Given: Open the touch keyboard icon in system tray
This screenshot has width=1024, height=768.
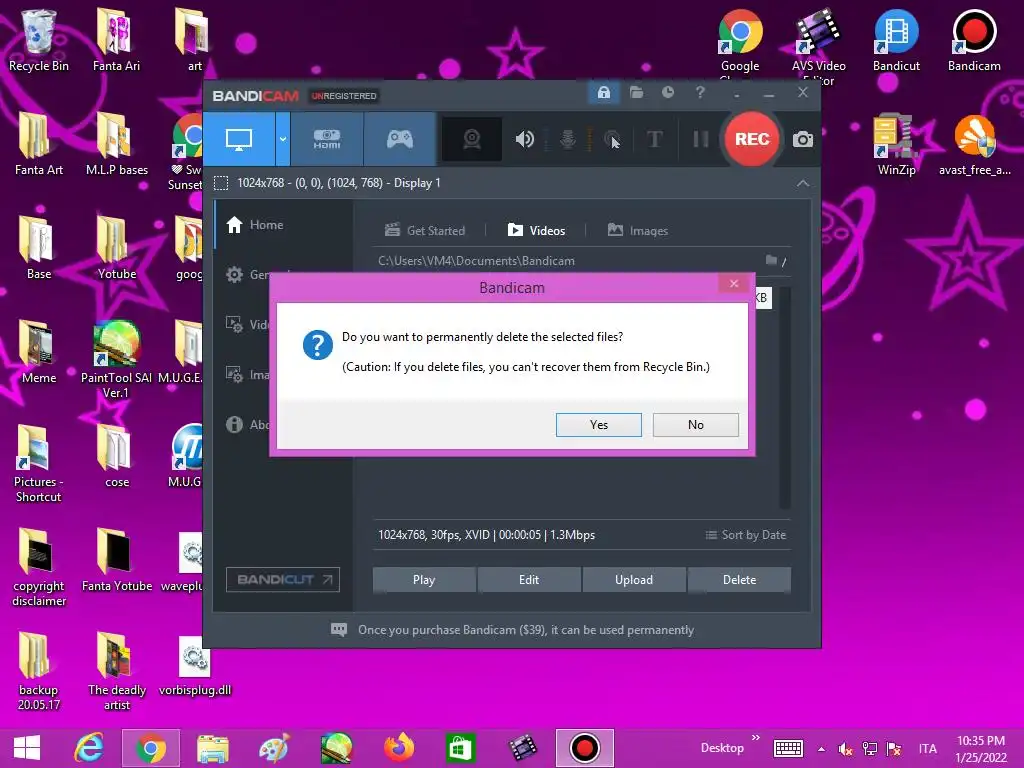Looking at the screenshot, I should coord(788,748).
